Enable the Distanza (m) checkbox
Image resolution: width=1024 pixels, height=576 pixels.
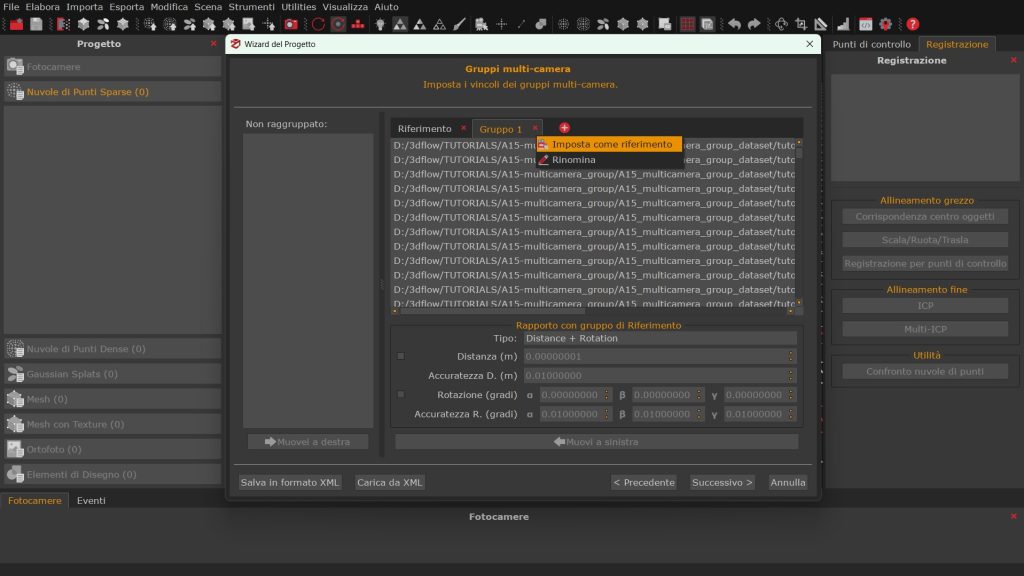(401, 357)
